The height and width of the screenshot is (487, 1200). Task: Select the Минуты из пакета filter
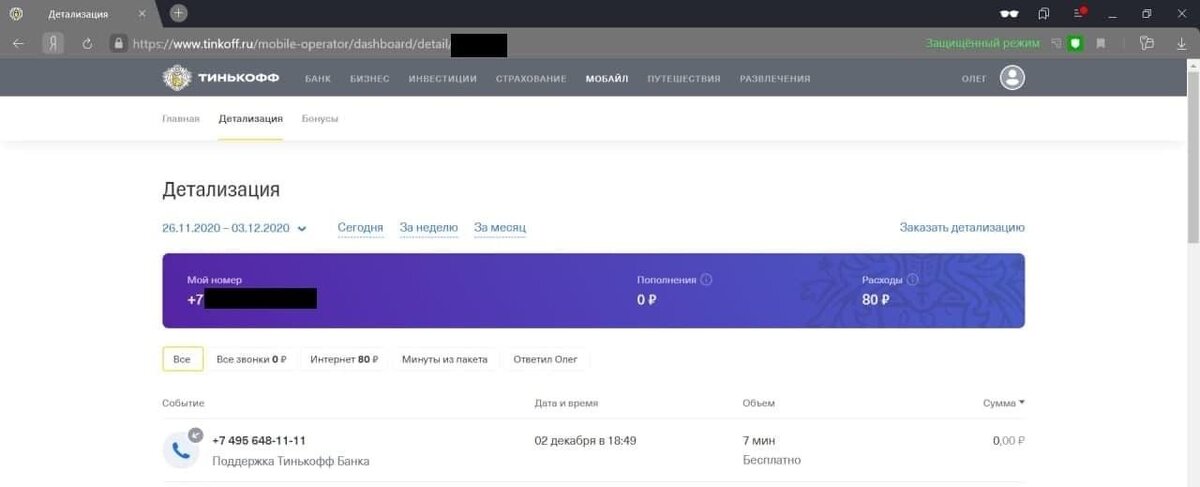click(445, 359)
